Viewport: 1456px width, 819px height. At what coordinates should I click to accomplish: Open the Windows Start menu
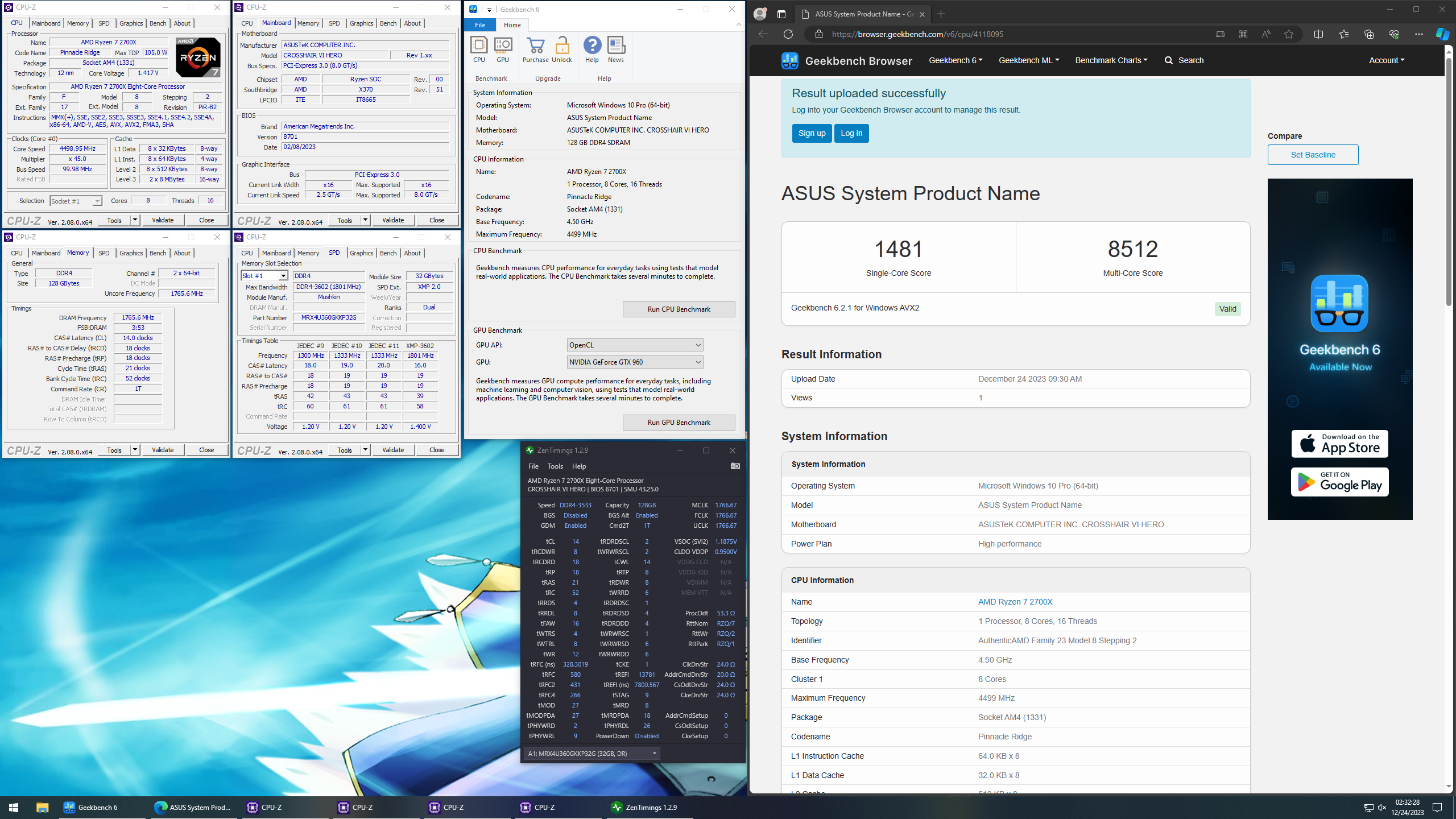14,807
